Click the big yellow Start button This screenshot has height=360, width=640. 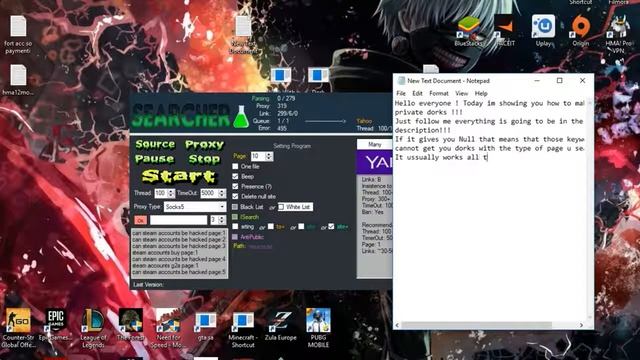180,176
